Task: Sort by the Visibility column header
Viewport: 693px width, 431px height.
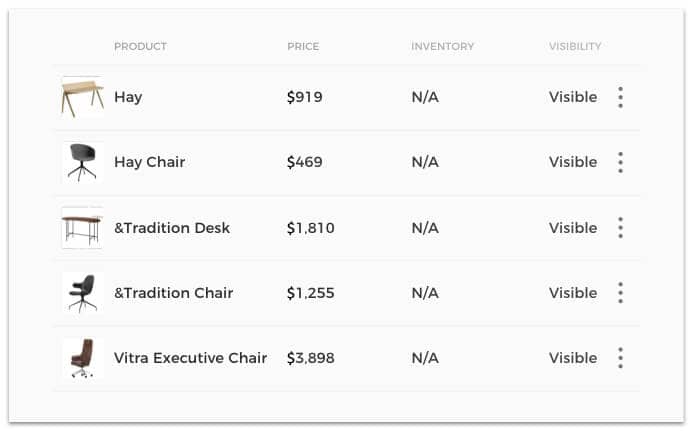Action: tap(575, 46)
